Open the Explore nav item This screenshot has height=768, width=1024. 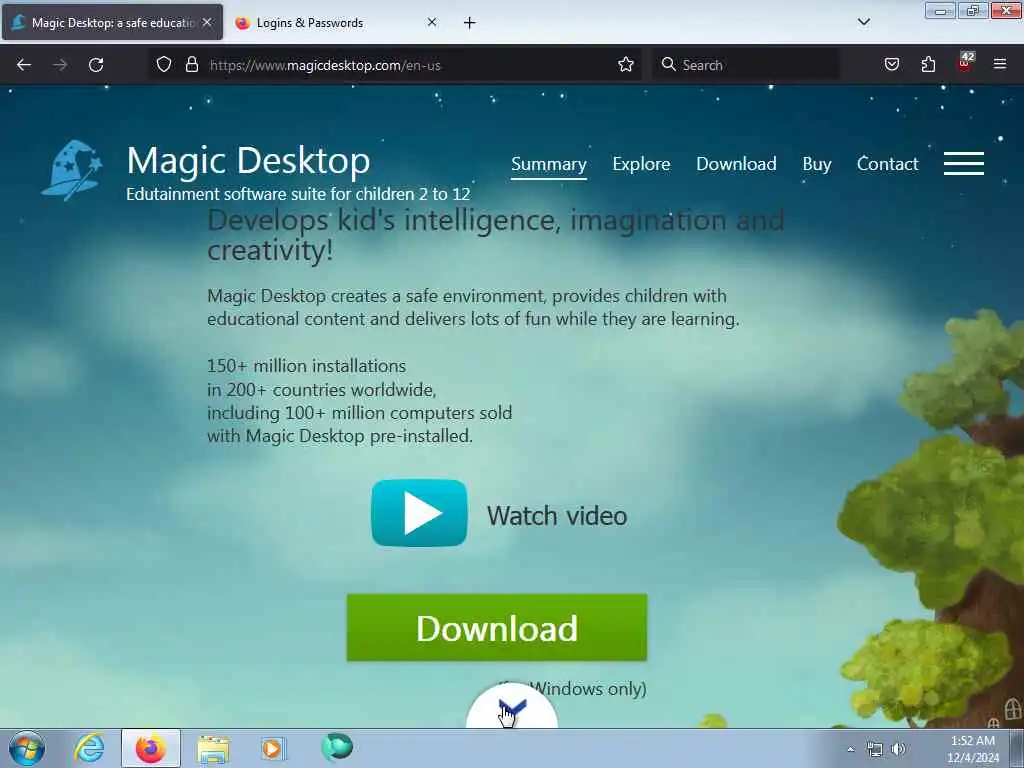click(641, 164)
